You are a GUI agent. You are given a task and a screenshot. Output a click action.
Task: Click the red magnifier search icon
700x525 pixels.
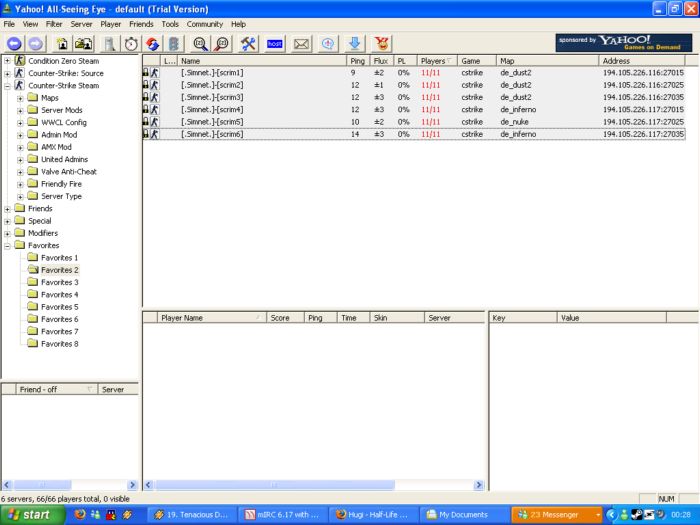222,44
